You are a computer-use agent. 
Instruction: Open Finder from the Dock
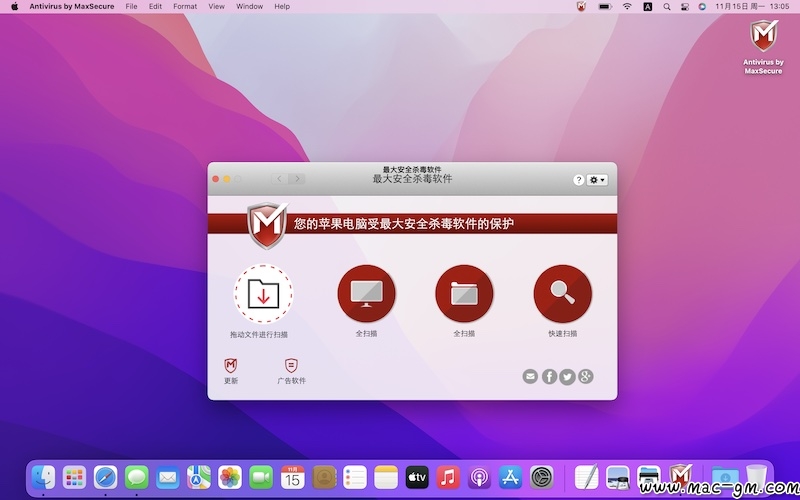(43, 478)
